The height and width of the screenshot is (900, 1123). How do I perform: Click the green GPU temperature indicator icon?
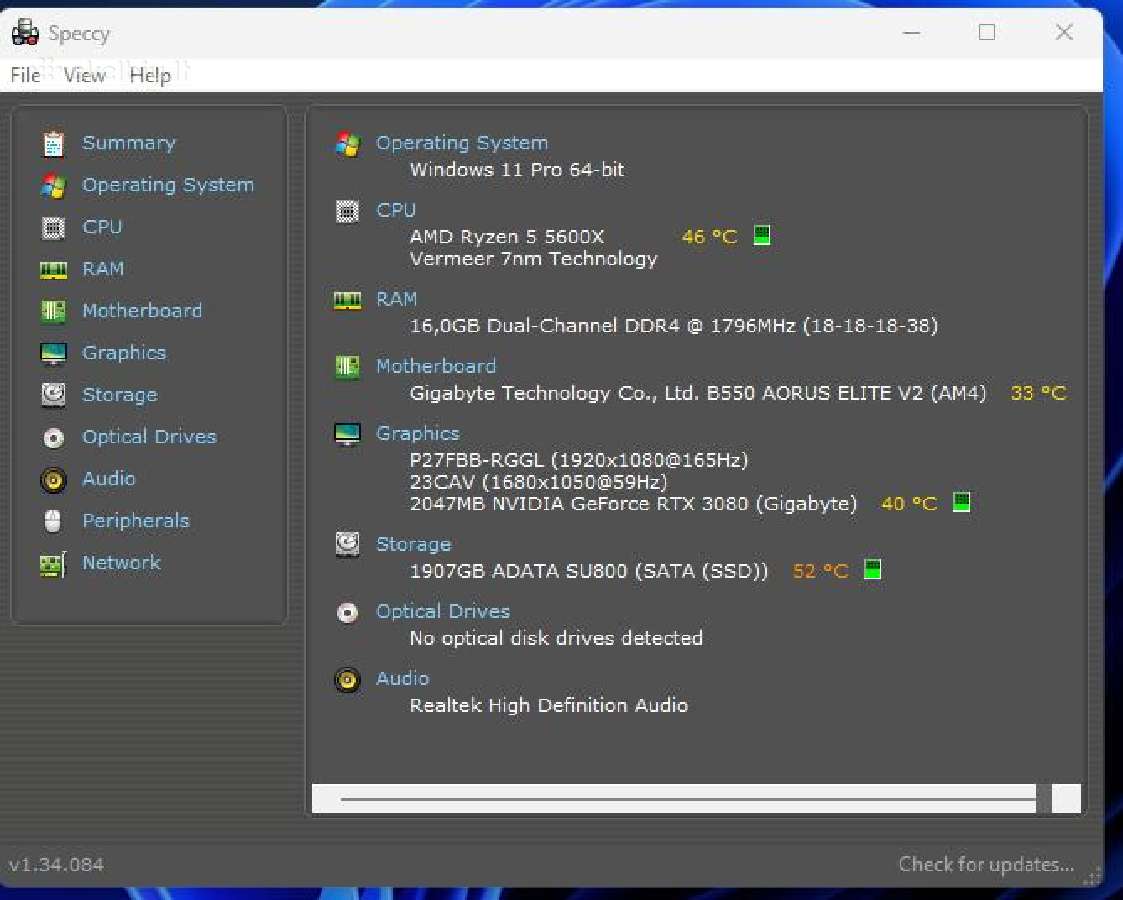click(x=961, y=502)
